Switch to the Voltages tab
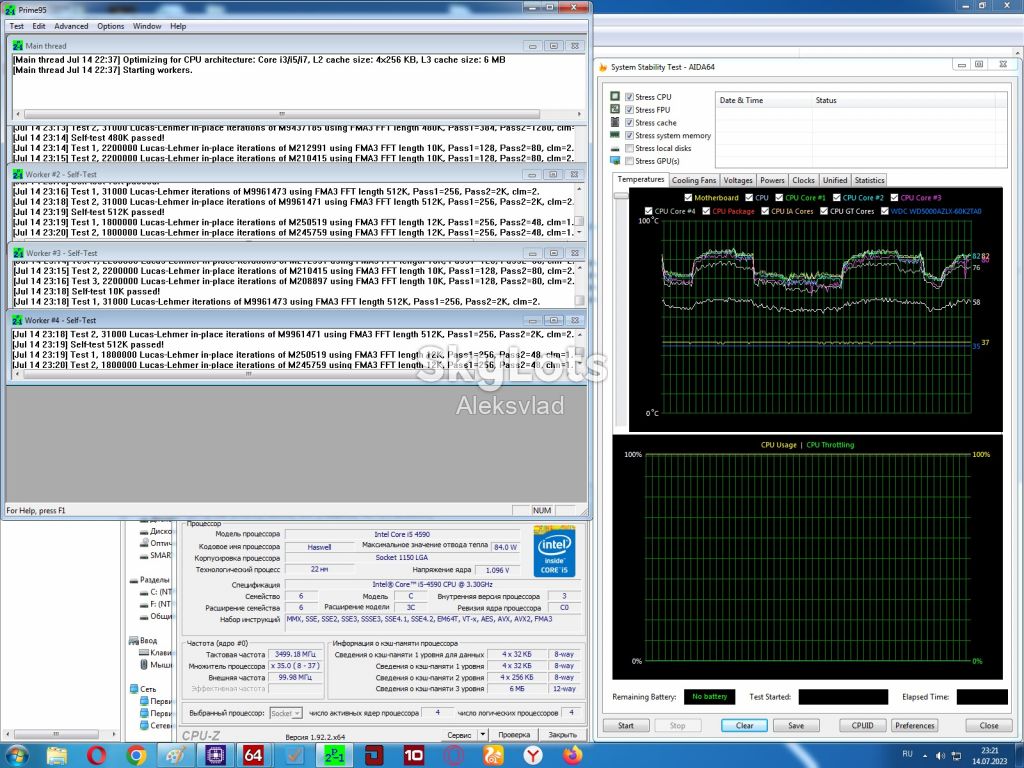Screen dimensions: 1024x768 [x=738, y=180]
